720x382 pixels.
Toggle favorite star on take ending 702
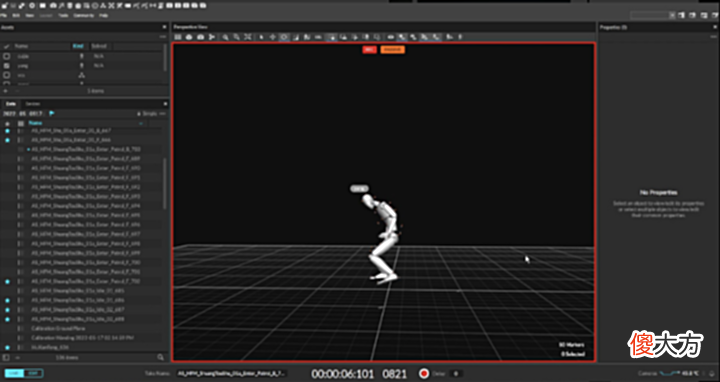click(x=7, y=281)
